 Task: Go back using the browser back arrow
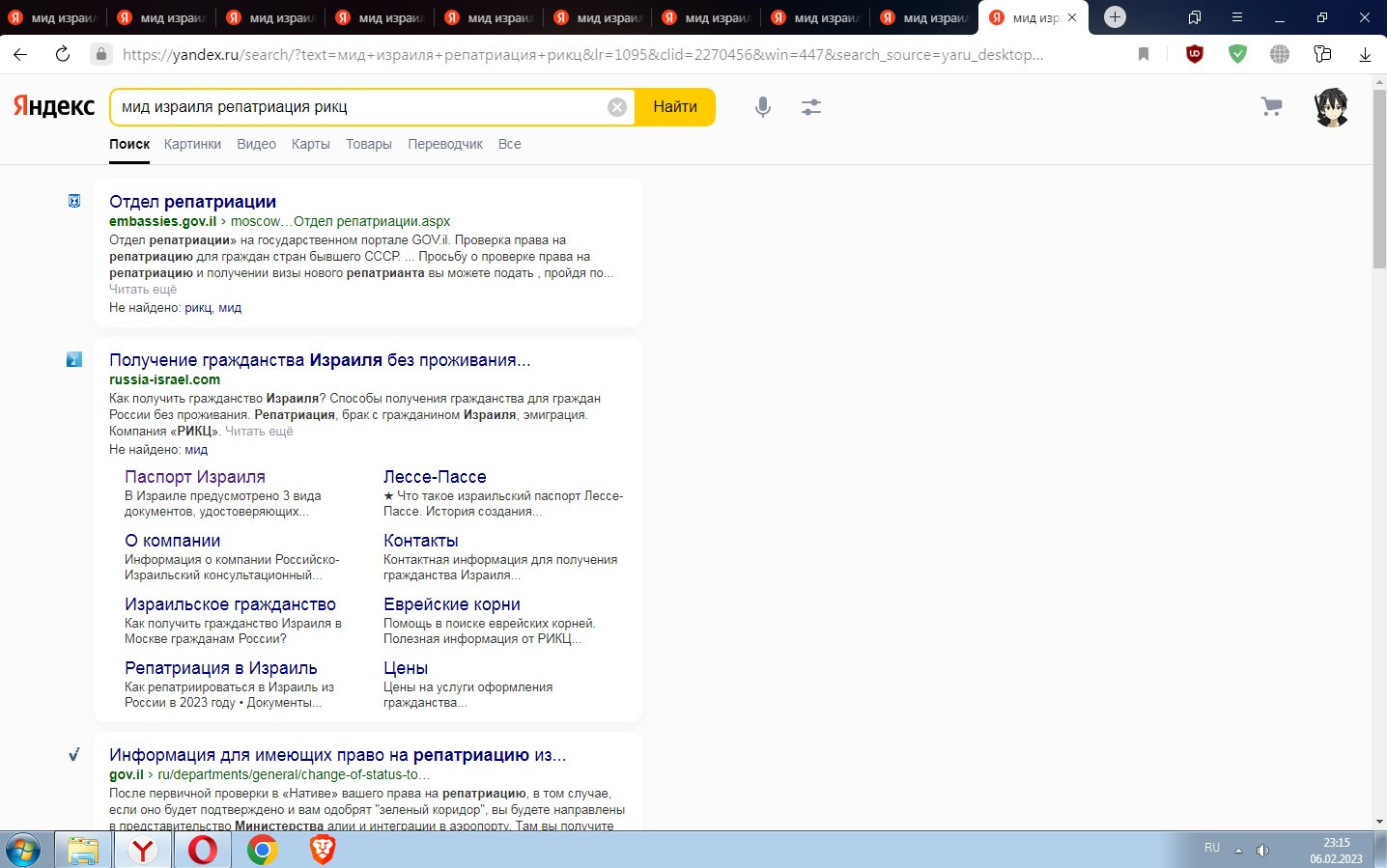tap(20, 54)
